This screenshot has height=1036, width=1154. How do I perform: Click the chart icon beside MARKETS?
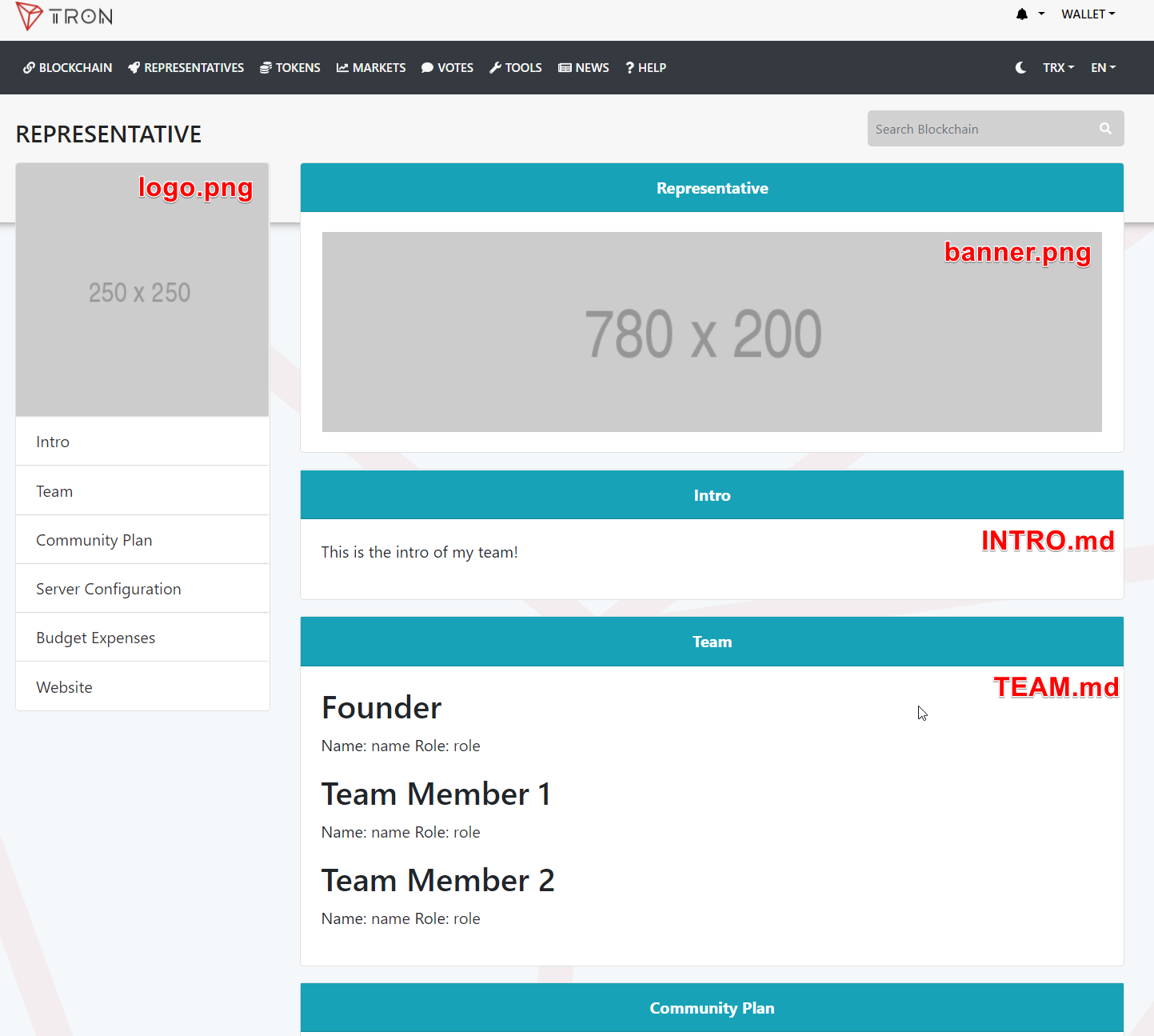[x=342, y=68]
